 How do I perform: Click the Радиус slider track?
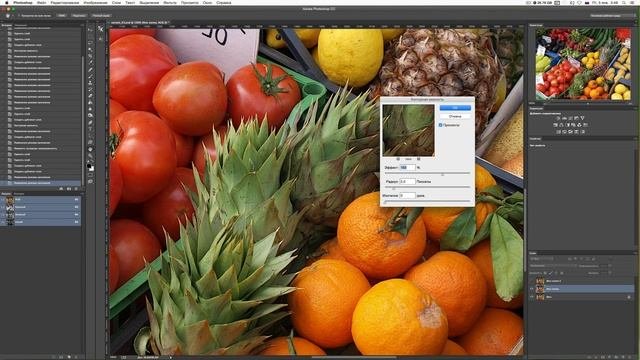(x=427, y=187)
